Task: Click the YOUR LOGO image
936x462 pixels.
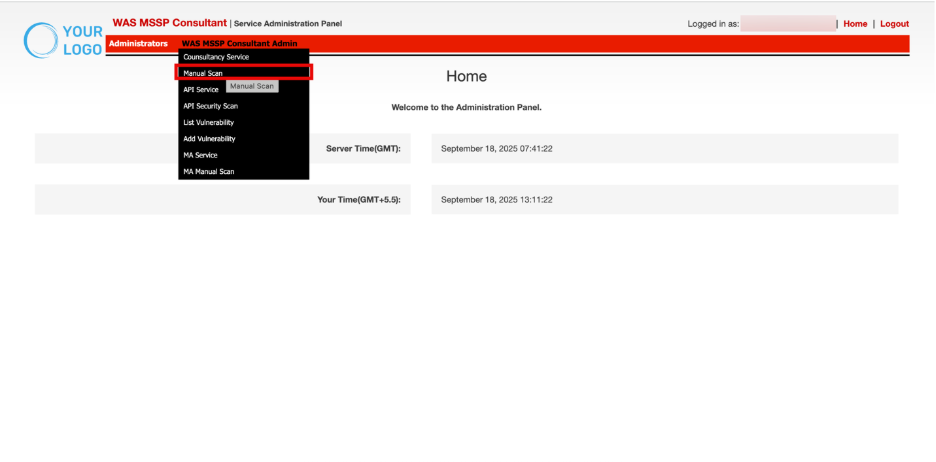Action: click(x=63, y=41)
